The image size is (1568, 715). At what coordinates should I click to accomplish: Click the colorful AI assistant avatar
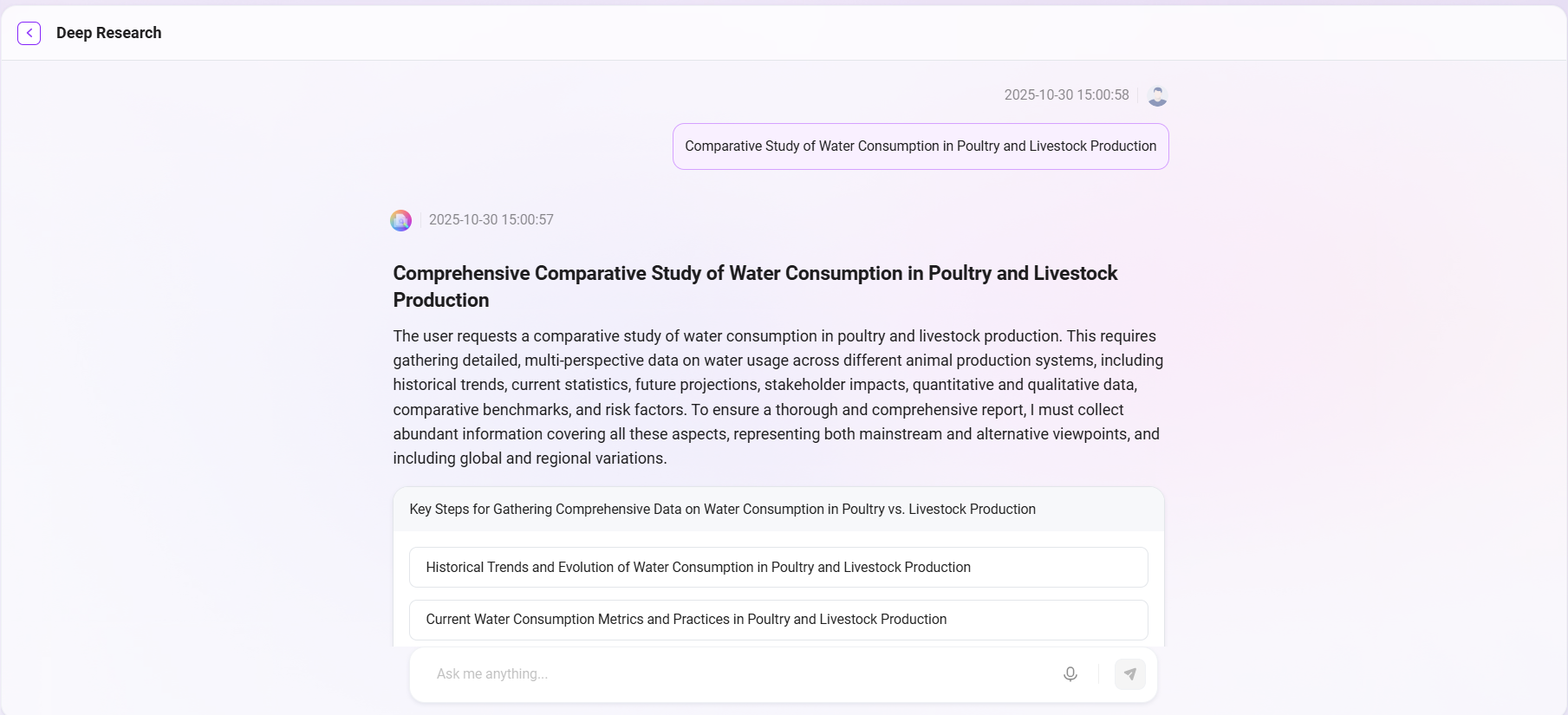pyautogui.click(x=400, y=220)
